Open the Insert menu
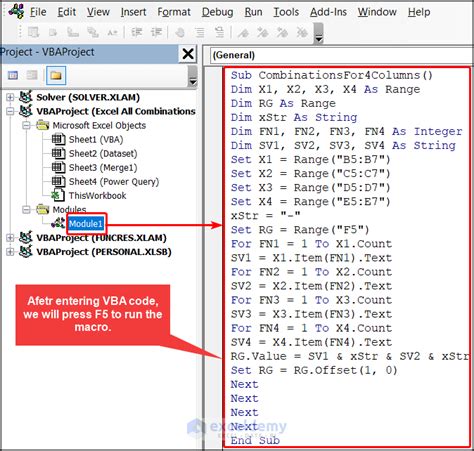Viewport: 474px width, 451px height. pyautogui.click(x=133, y=12)
